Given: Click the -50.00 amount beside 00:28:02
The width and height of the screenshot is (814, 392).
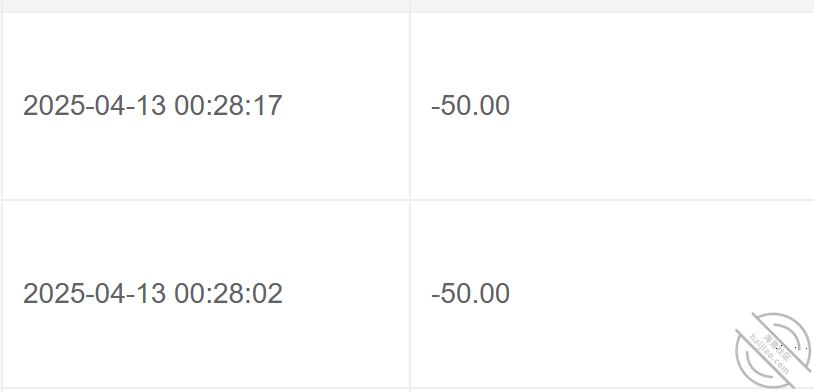Looking at the screenshot, I should tap(470, 293).
